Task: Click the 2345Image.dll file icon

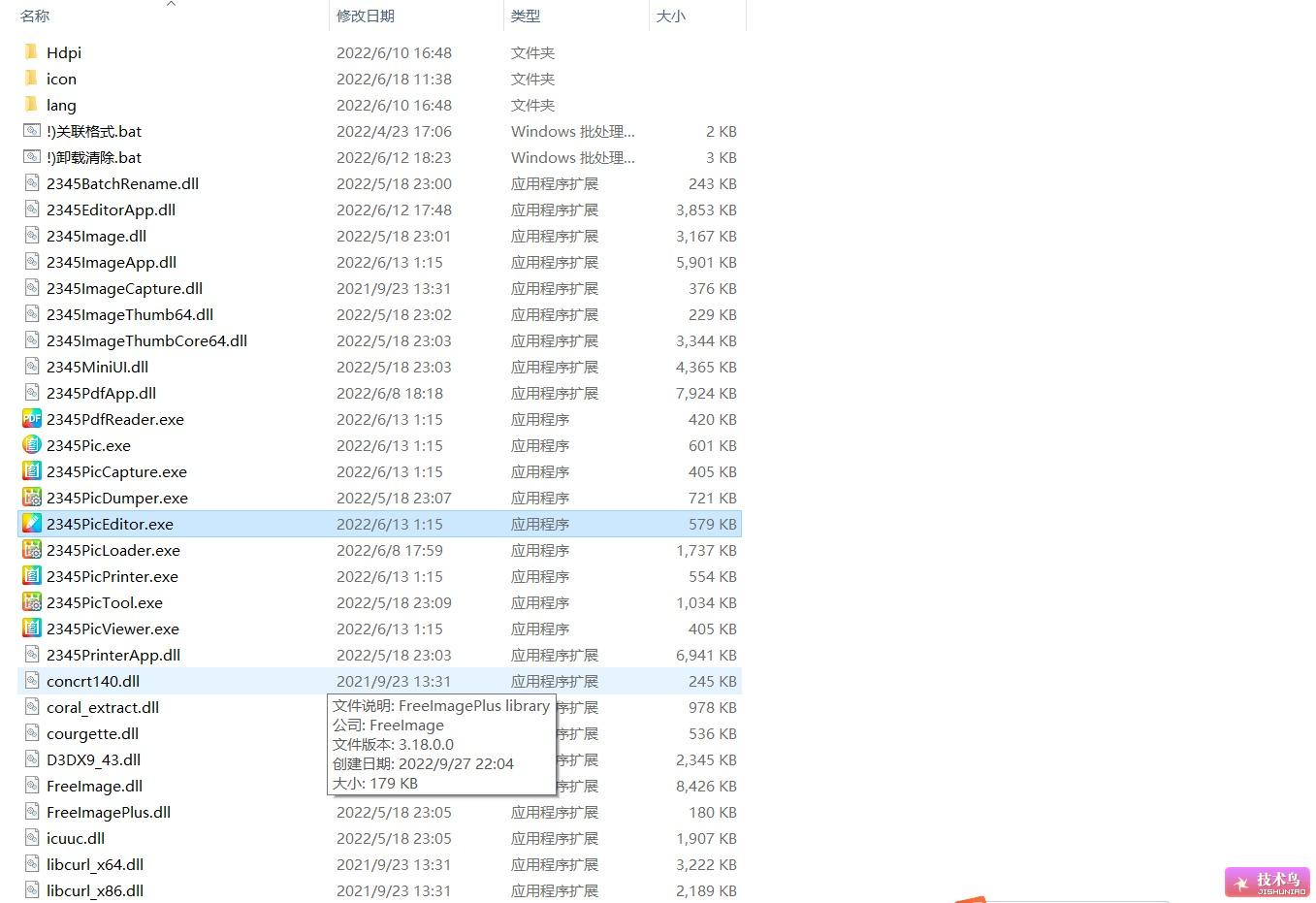Action: 31,236
